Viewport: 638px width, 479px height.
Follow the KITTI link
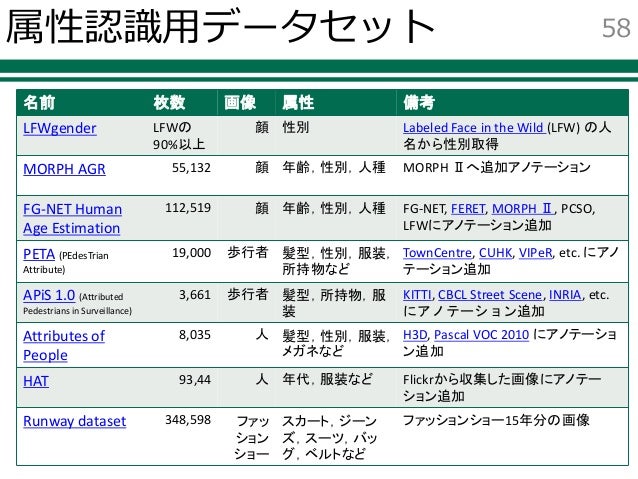417,295
